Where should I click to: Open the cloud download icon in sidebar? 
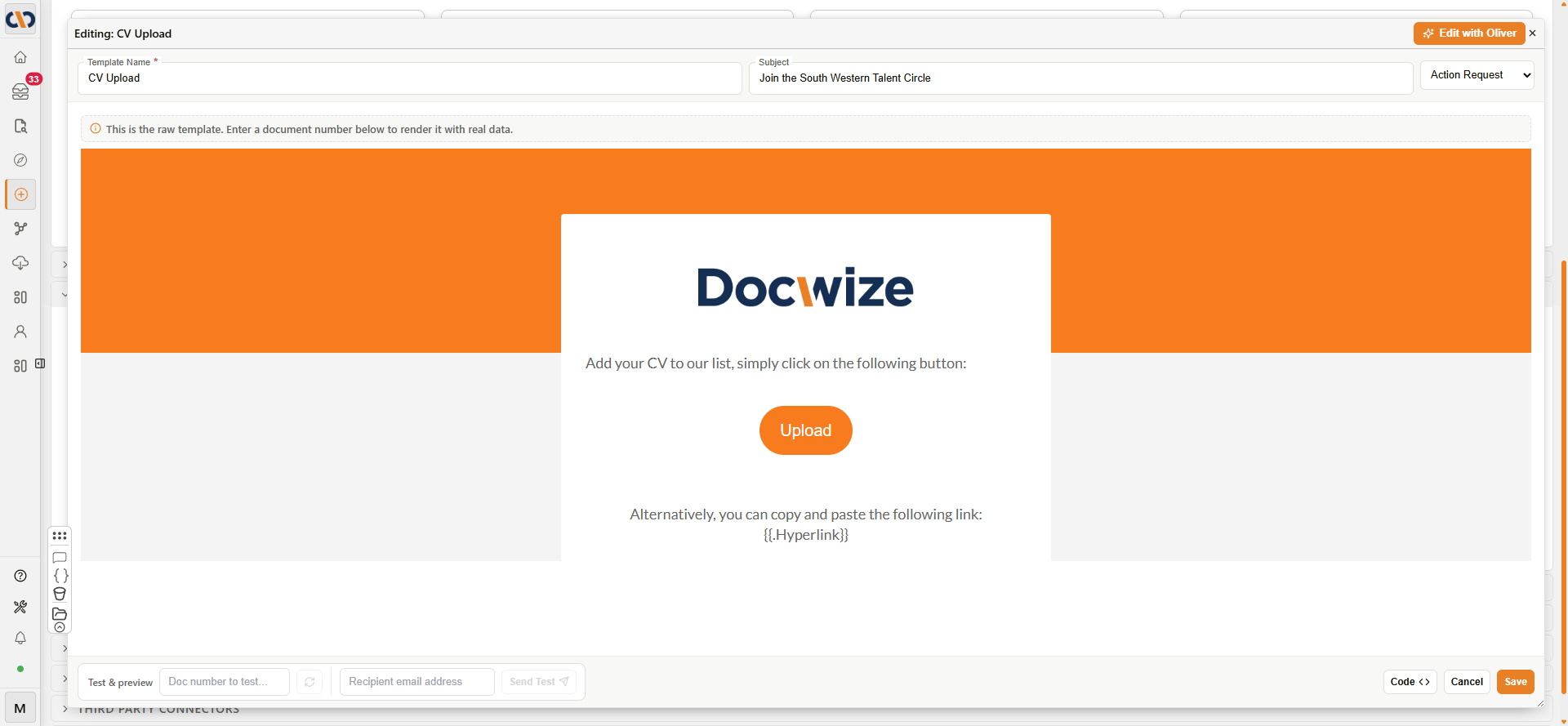click(x=20, y=263)
